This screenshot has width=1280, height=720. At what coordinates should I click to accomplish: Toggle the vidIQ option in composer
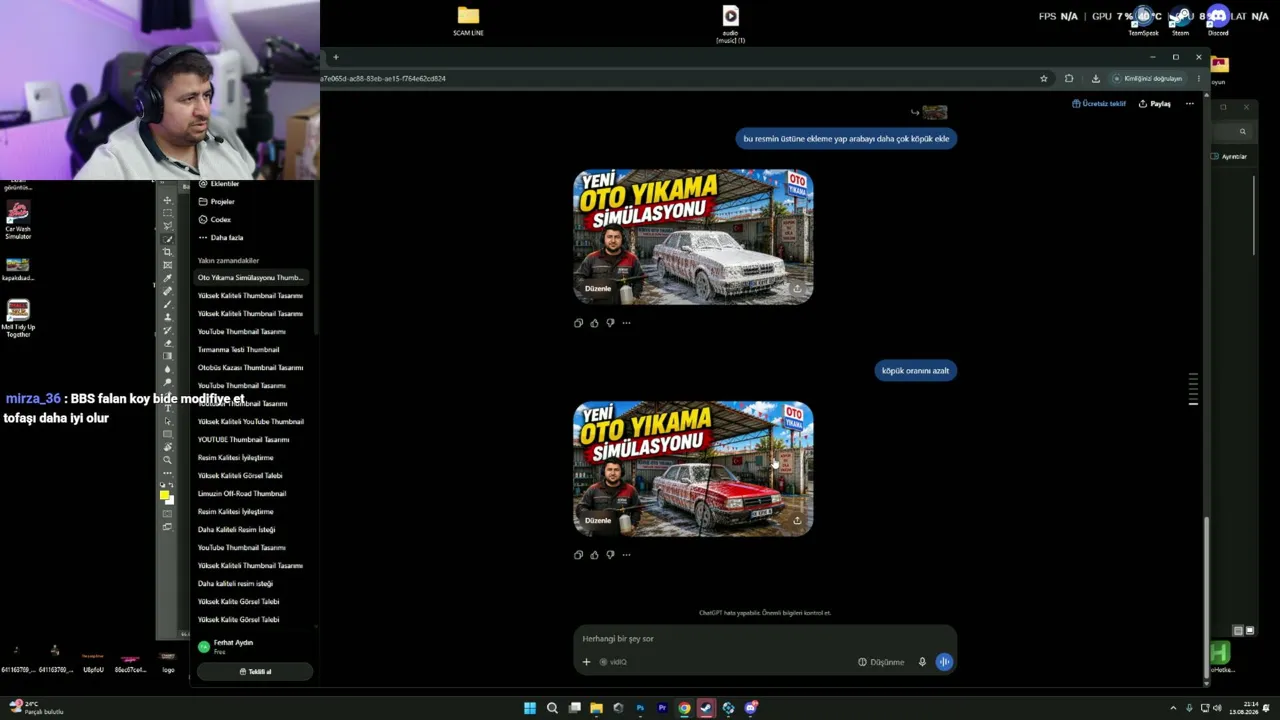613,662
